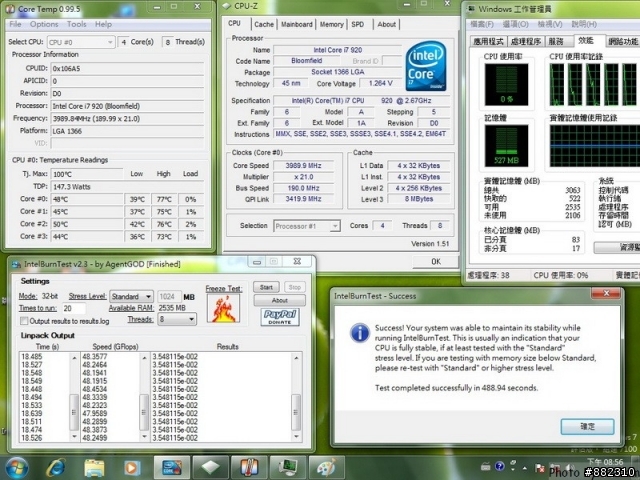Open the Threads dropdown in IntelBurnTest
Screen dimensions: 640x480
pos(177,319)
